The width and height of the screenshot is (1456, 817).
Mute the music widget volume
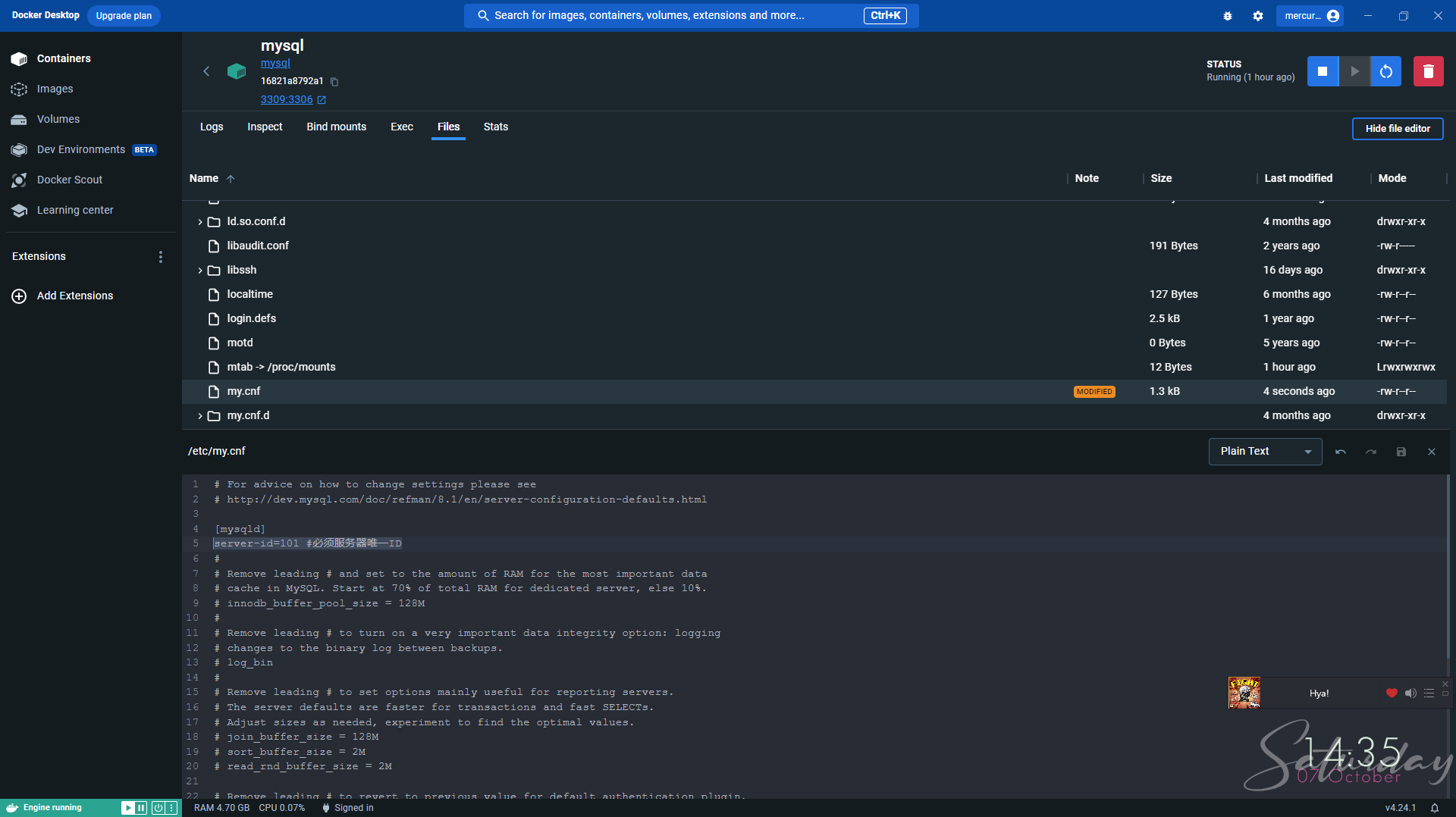pos(1410,693)
